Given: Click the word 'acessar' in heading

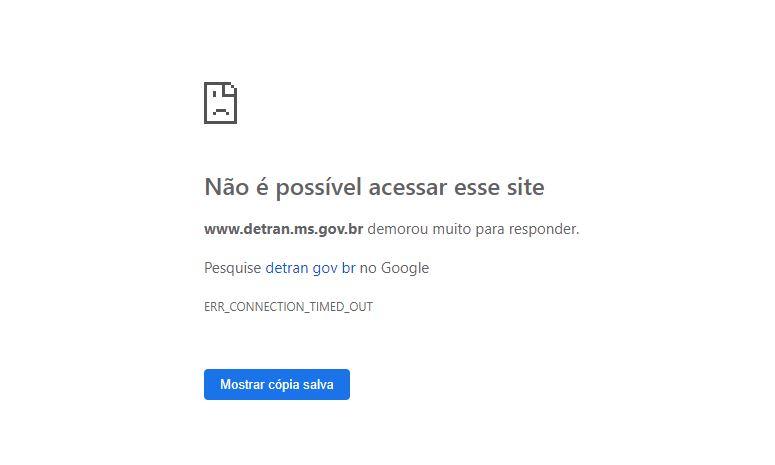Looking at the screenshot, I should coord(408,188).
